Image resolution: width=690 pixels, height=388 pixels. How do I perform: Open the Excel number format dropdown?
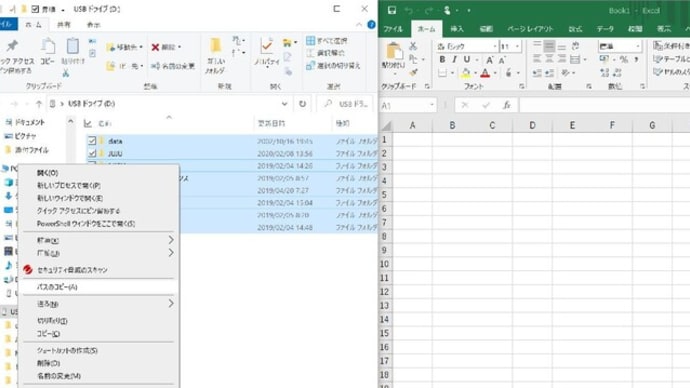coord(637,46)
